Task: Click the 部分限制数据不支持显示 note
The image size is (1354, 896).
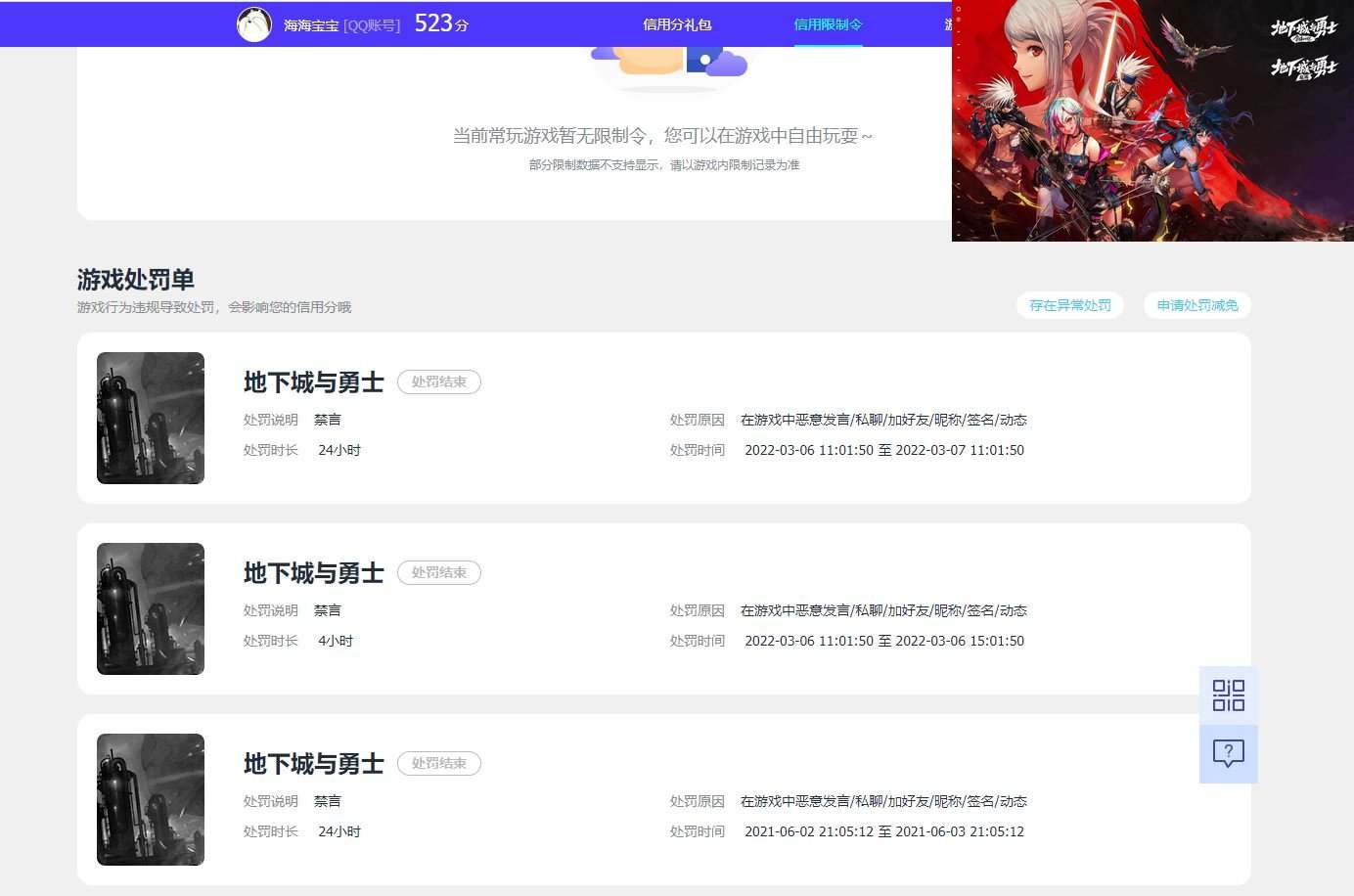Action: [x=664, y=164]
